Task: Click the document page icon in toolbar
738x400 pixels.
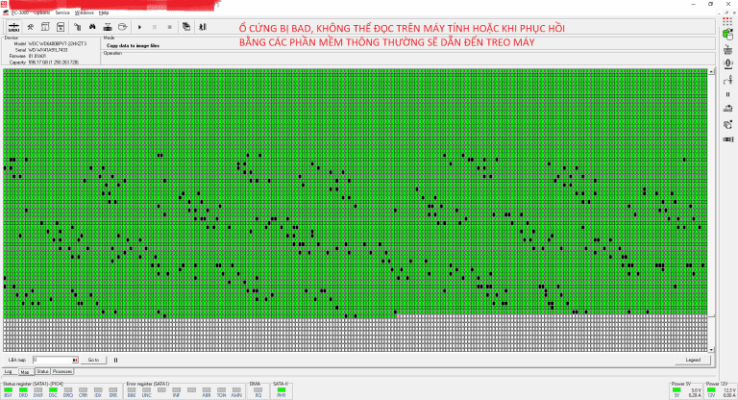Action: (x=45, y=27)
